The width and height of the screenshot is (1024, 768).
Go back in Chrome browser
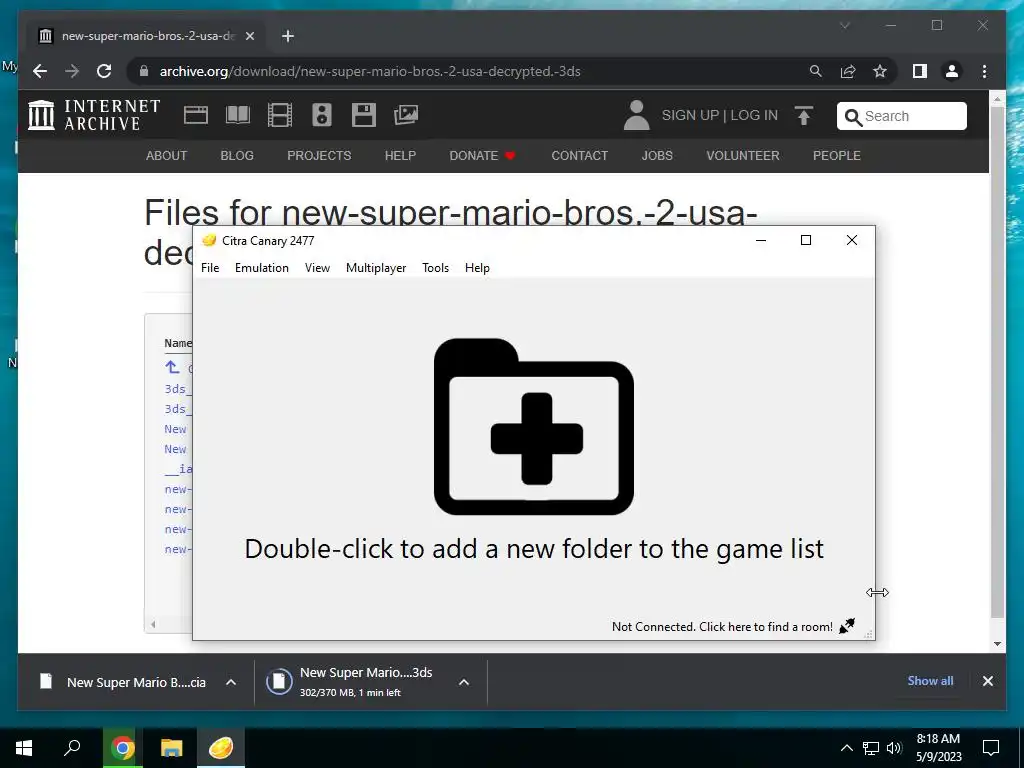[40, 71]
